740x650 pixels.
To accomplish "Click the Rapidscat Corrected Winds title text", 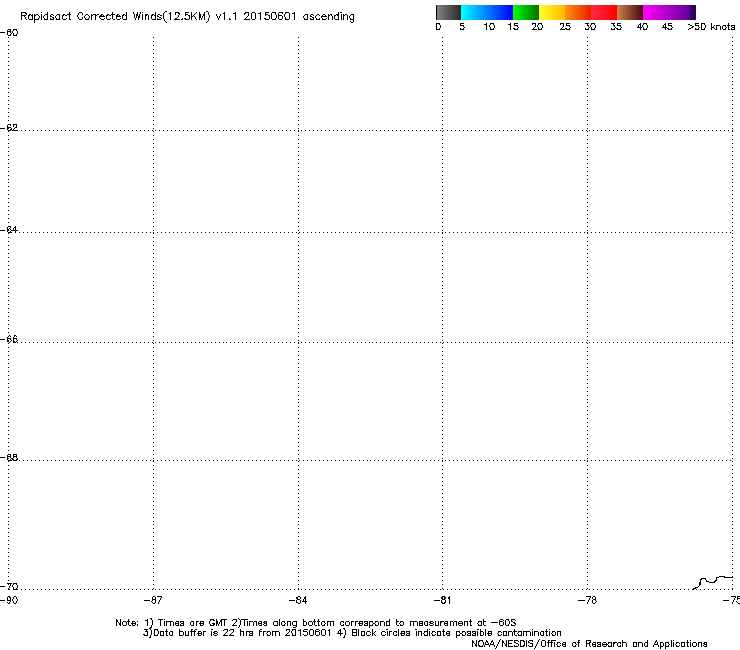I will tap(187, 17).
